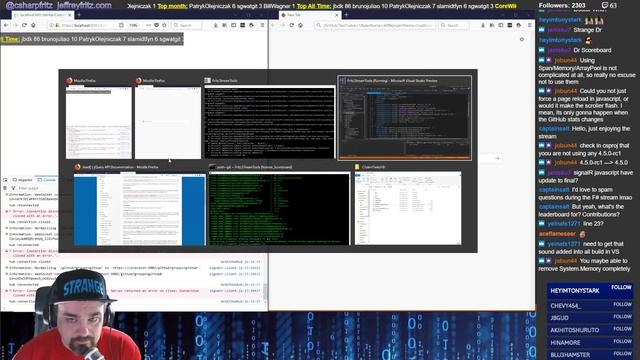
Task: Click the viewer count chat icon
Action: click(x=605, y=5)
